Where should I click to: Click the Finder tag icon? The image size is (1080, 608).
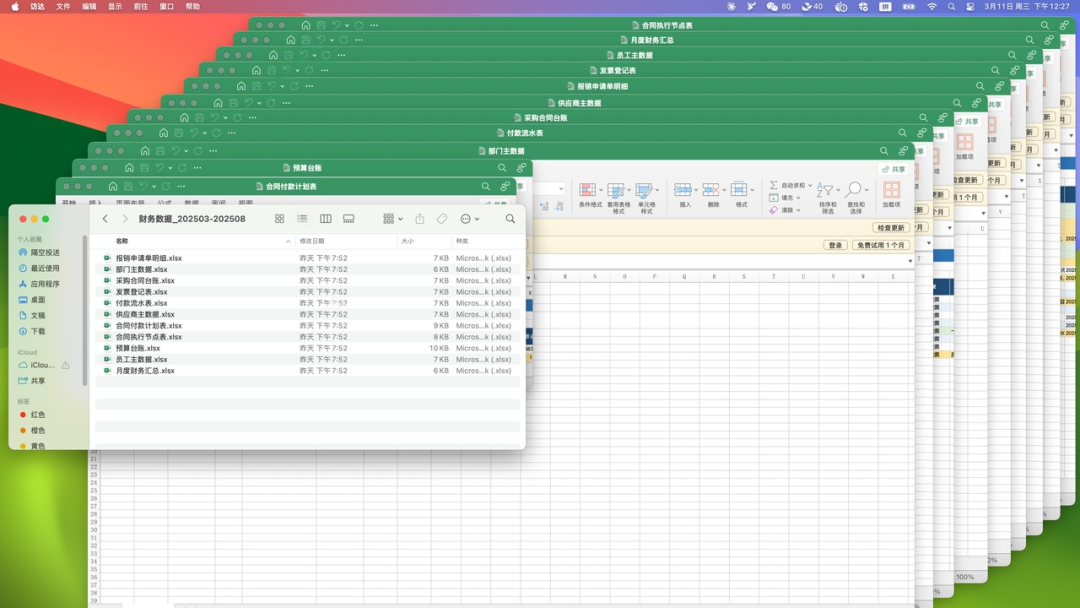[442, 218]
